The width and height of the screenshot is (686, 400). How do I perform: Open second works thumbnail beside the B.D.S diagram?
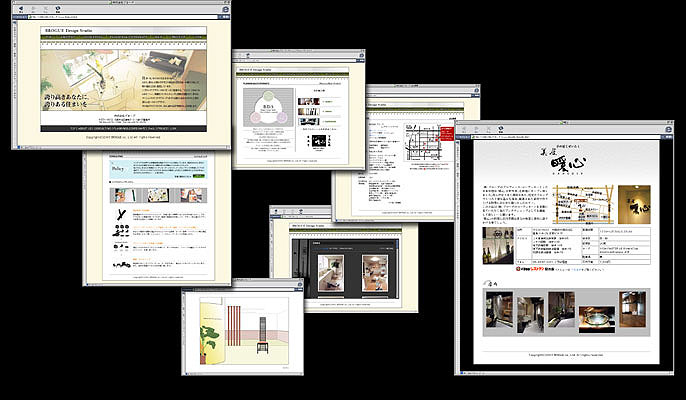click(308, 112)
